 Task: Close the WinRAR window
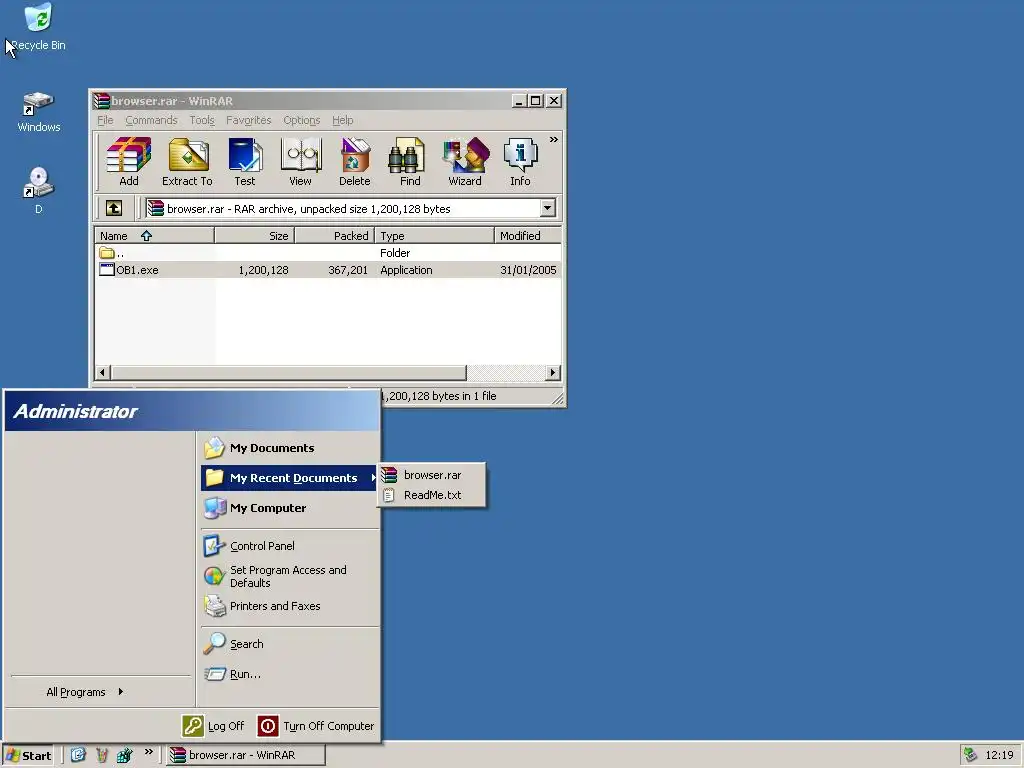(554, 101)
